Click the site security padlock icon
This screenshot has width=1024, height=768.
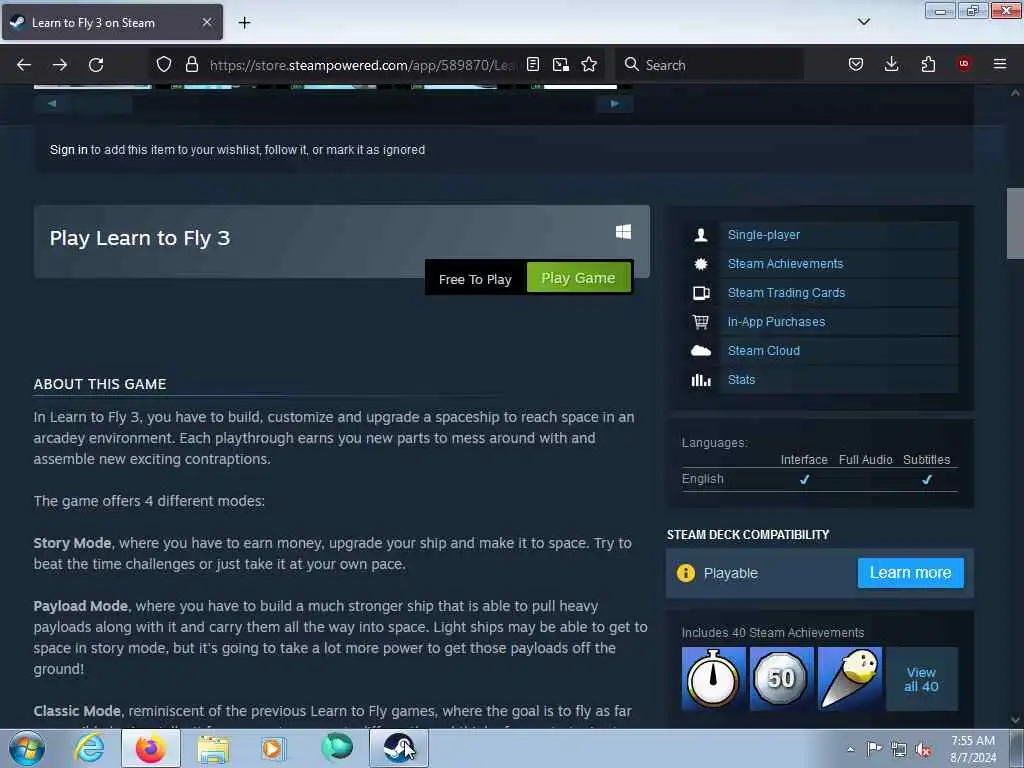click(x=191, y=64)
